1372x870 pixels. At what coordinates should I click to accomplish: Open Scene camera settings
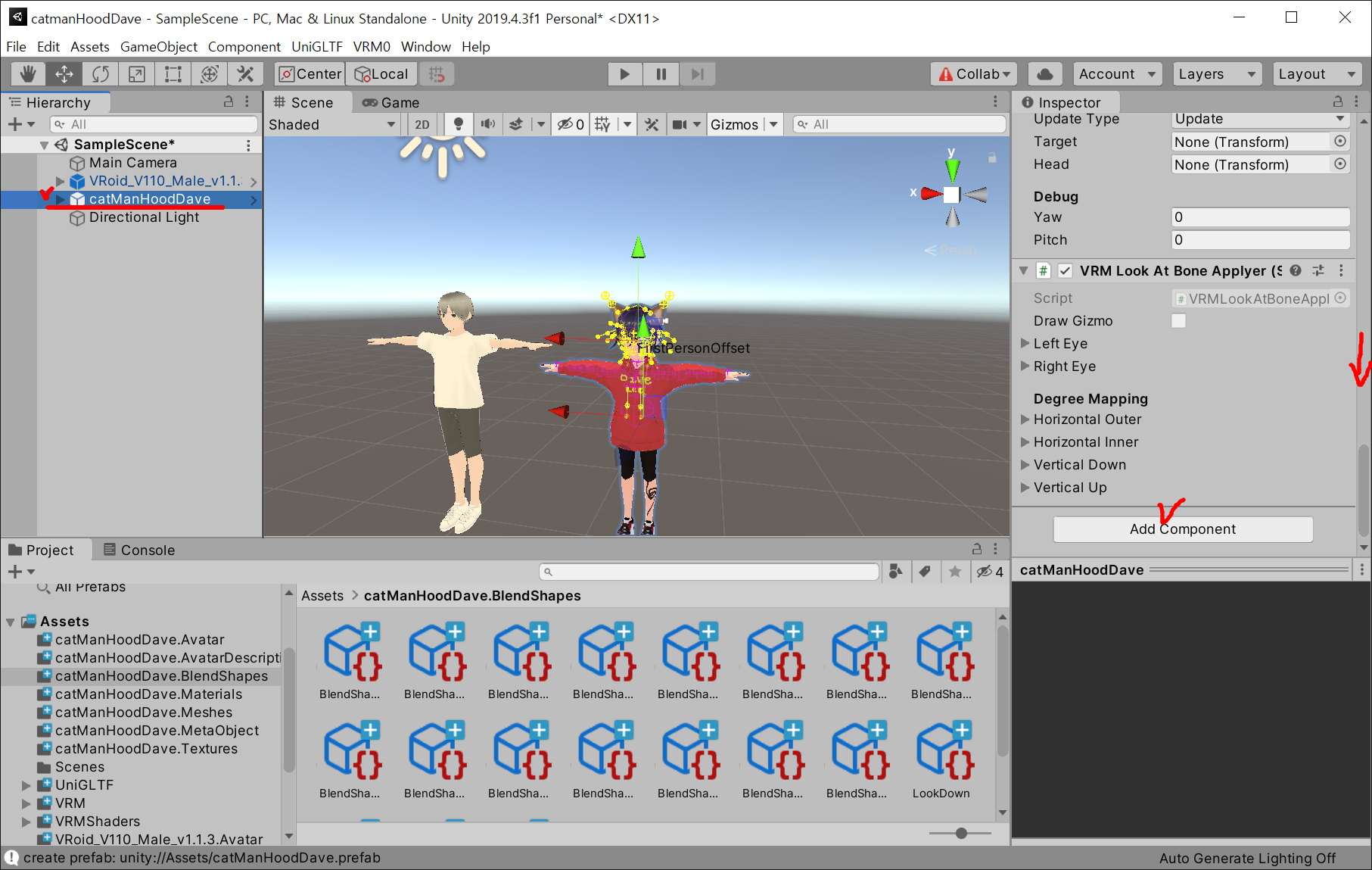tap(680, 124)
